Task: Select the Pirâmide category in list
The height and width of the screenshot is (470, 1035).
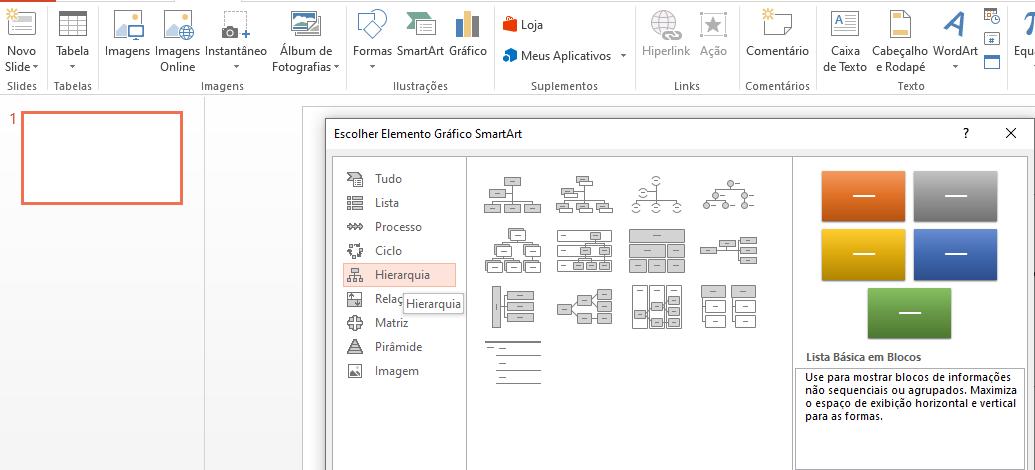Action: click(398, 347)
